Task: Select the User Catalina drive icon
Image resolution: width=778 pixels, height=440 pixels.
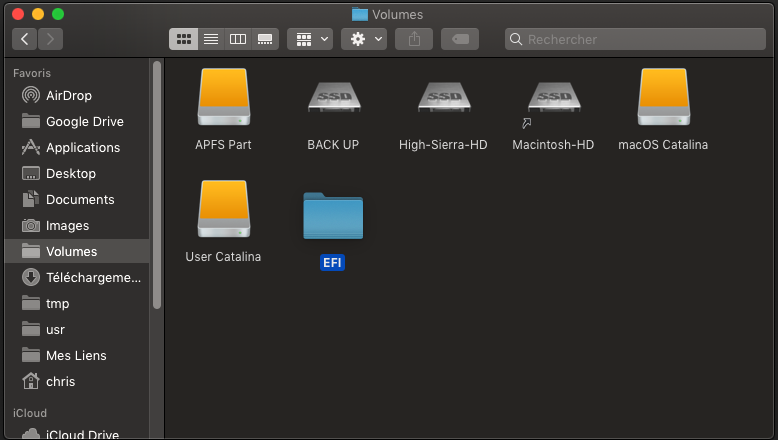Action: (224, 209)
